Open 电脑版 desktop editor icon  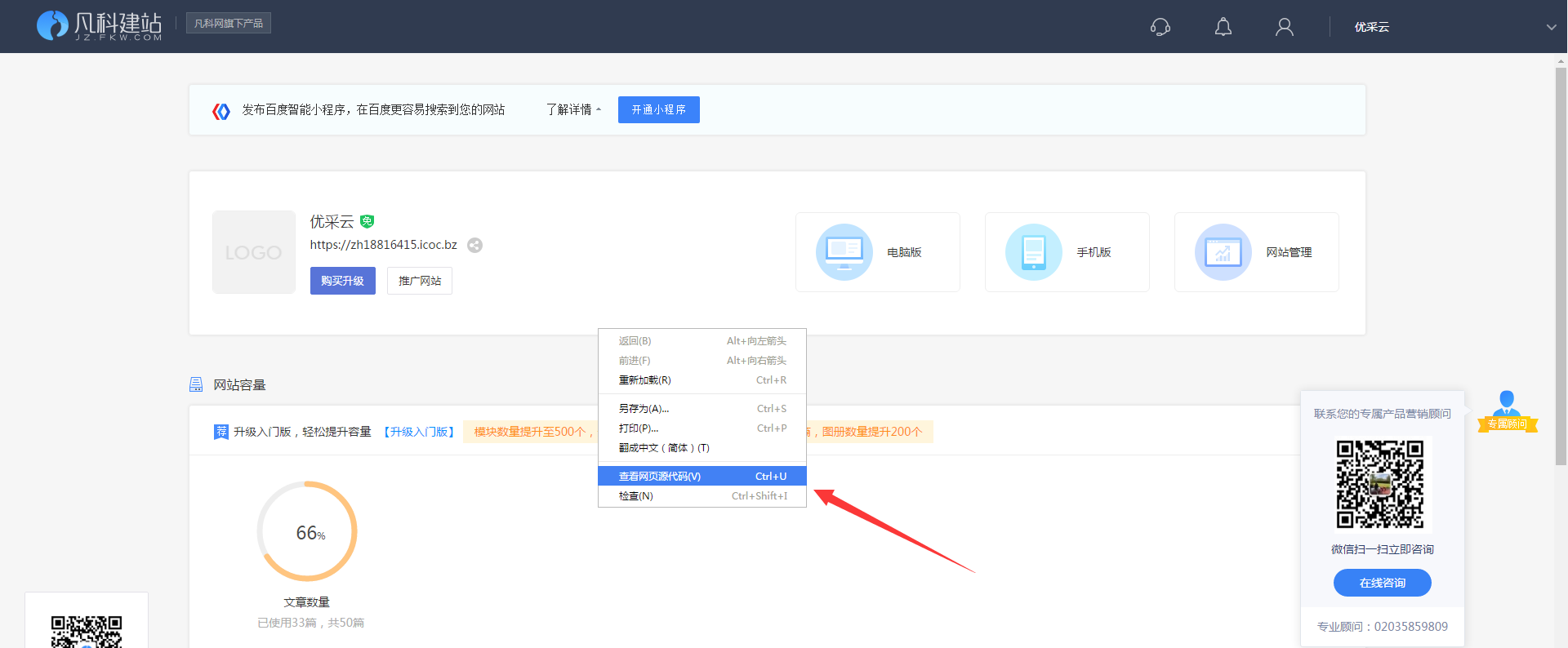click(x=844, y=252)
